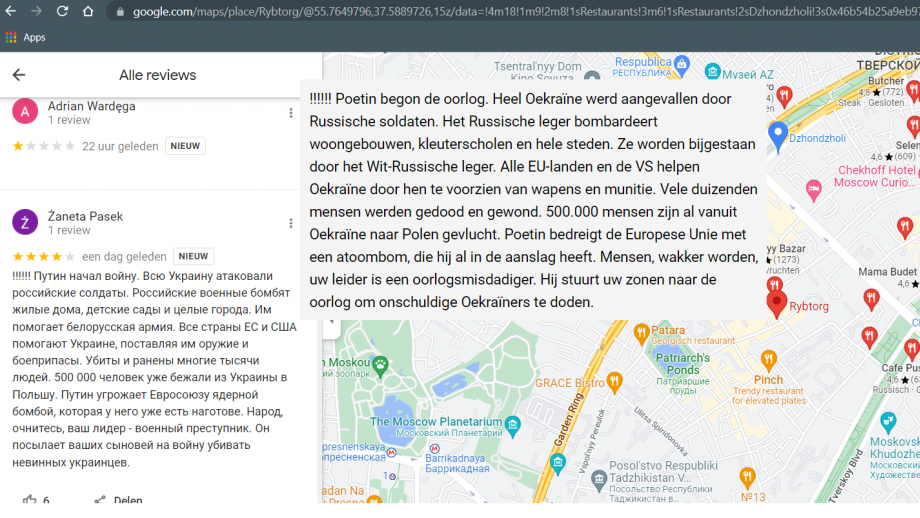Screen dimensions: 920x518
Task: Click the Barrikadnaya metro station icon
Action: (x=435, y=449)
